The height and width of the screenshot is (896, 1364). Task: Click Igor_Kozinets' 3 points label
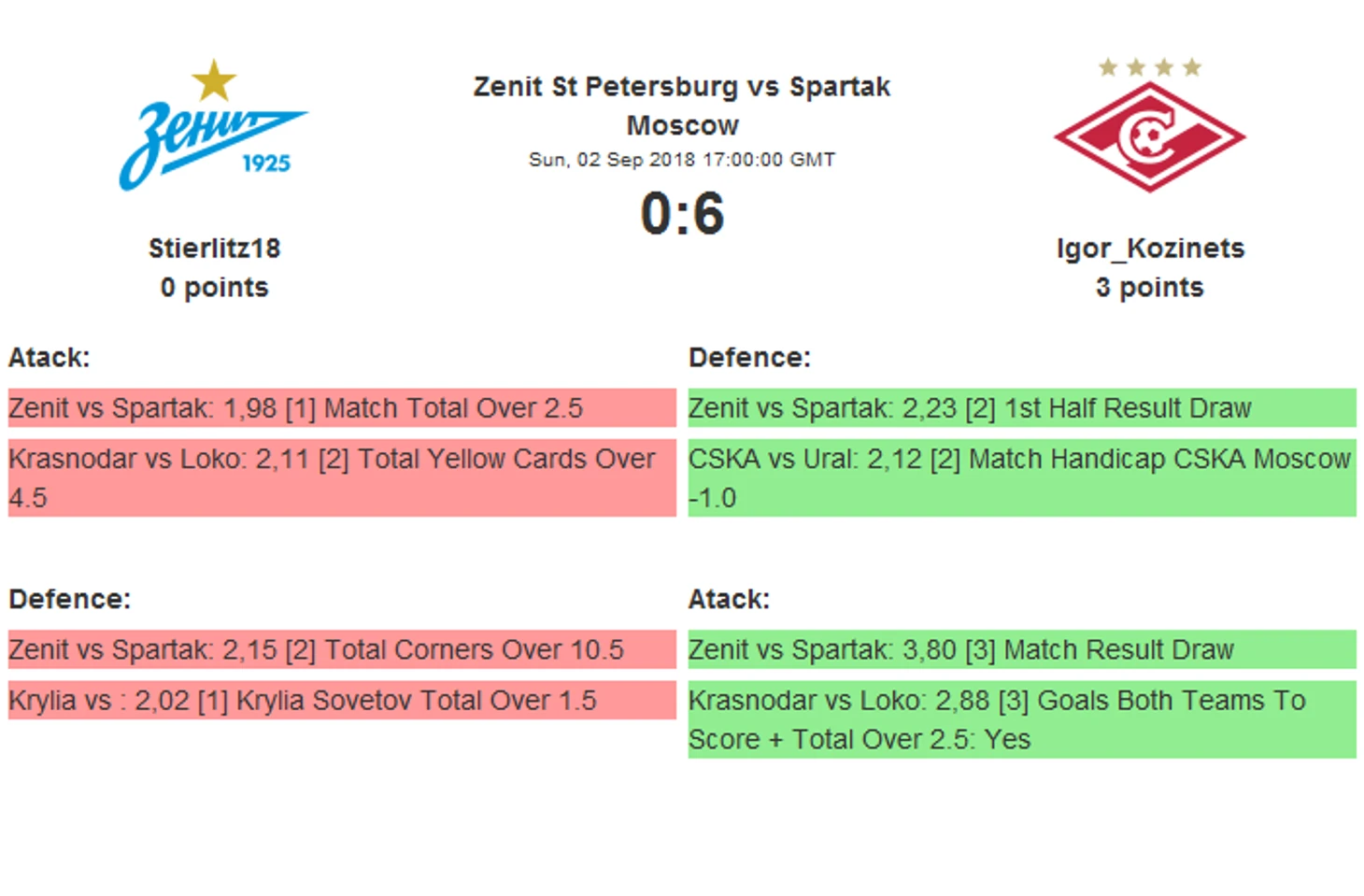[1150, 288]
